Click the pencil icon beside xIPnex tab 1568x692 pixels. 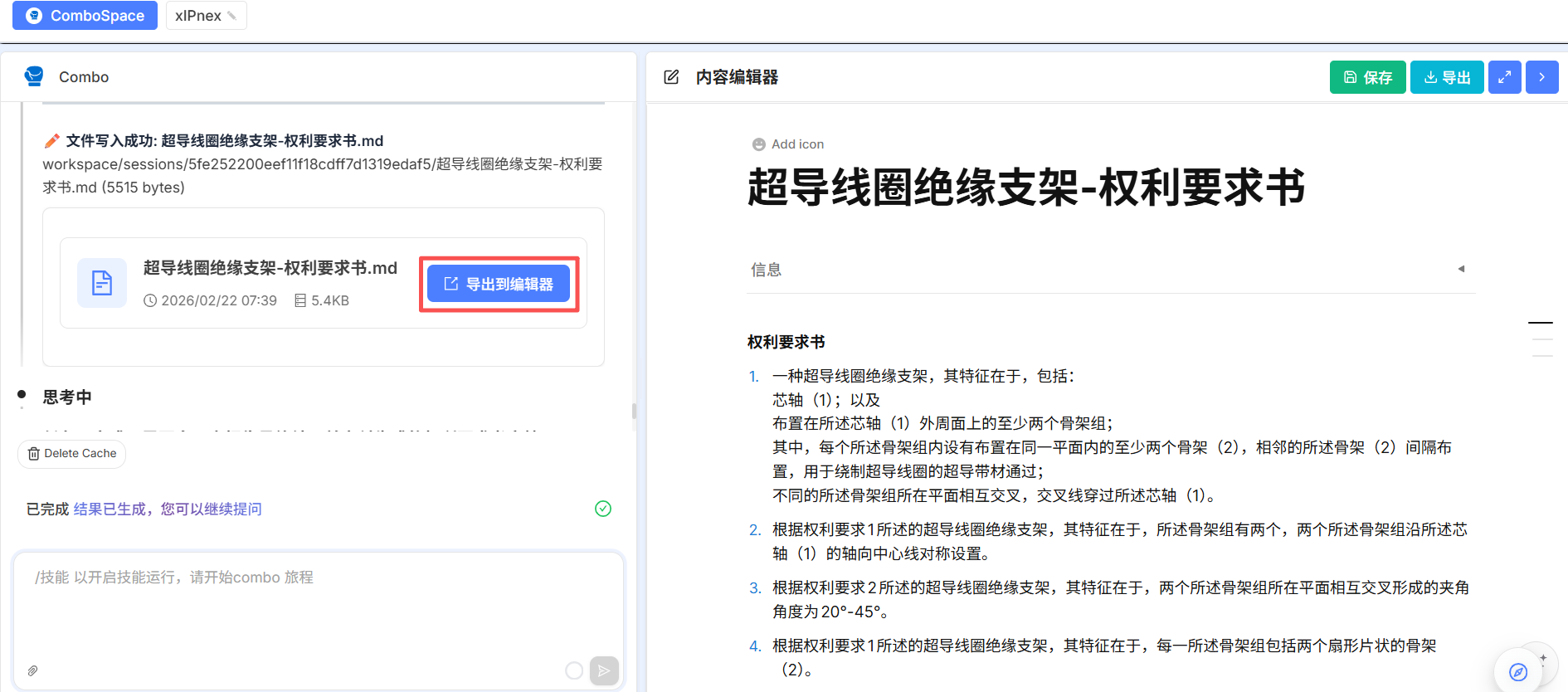[x=232, y=16]
